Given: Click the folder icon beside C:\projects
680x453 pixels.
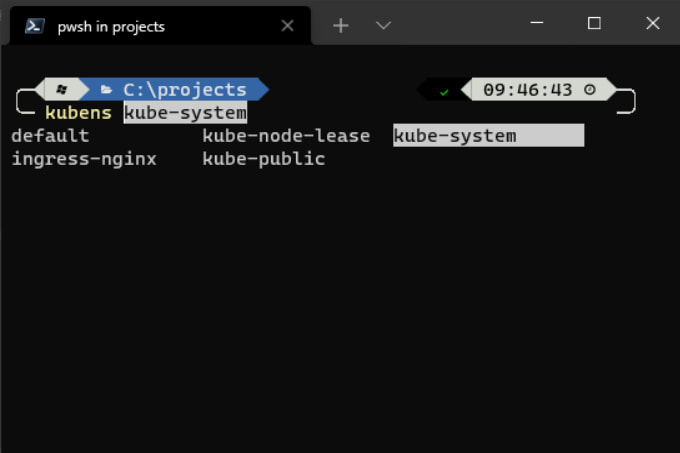Looking at the screenshot, I should (x=106, y=90).
